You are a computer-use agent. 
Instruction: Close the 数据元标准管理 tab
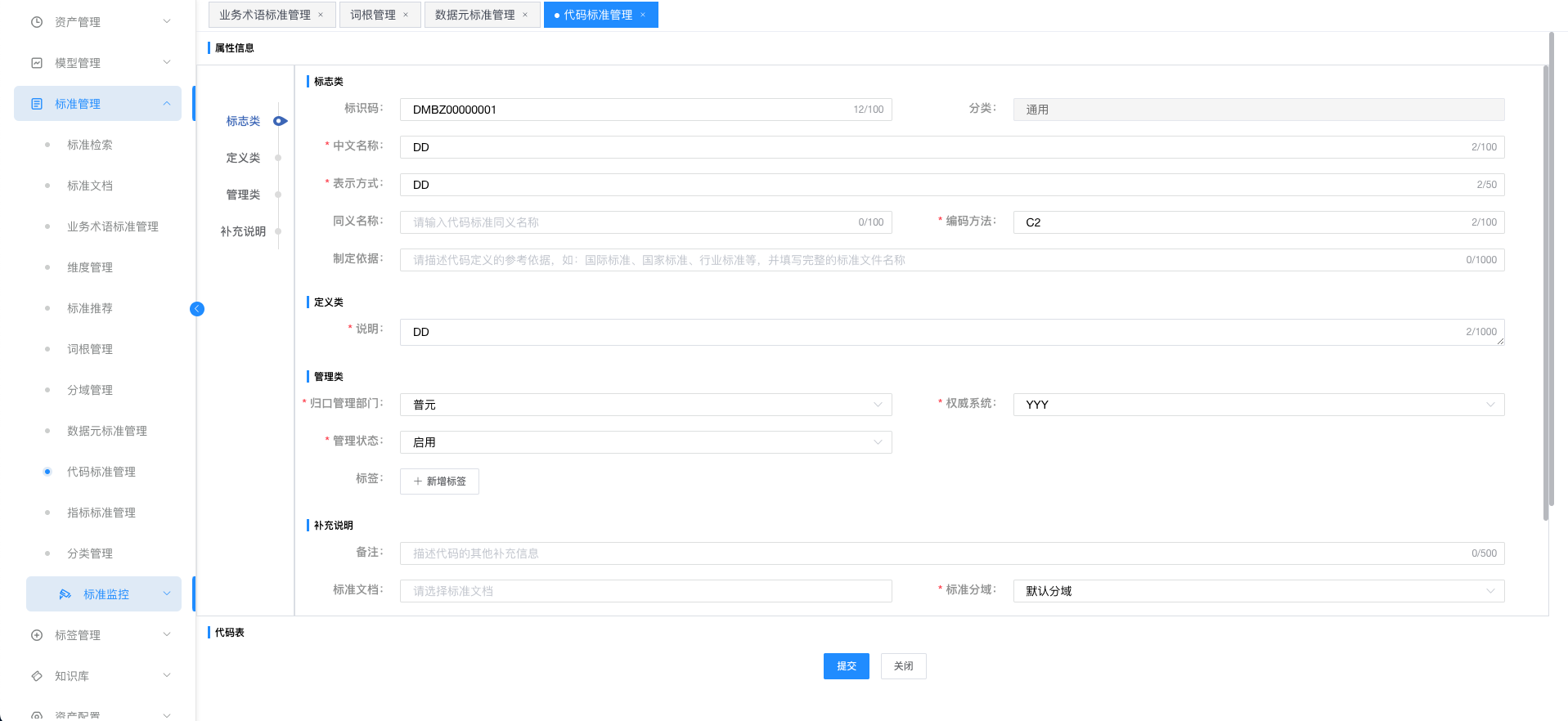click(x=525, y=15)
